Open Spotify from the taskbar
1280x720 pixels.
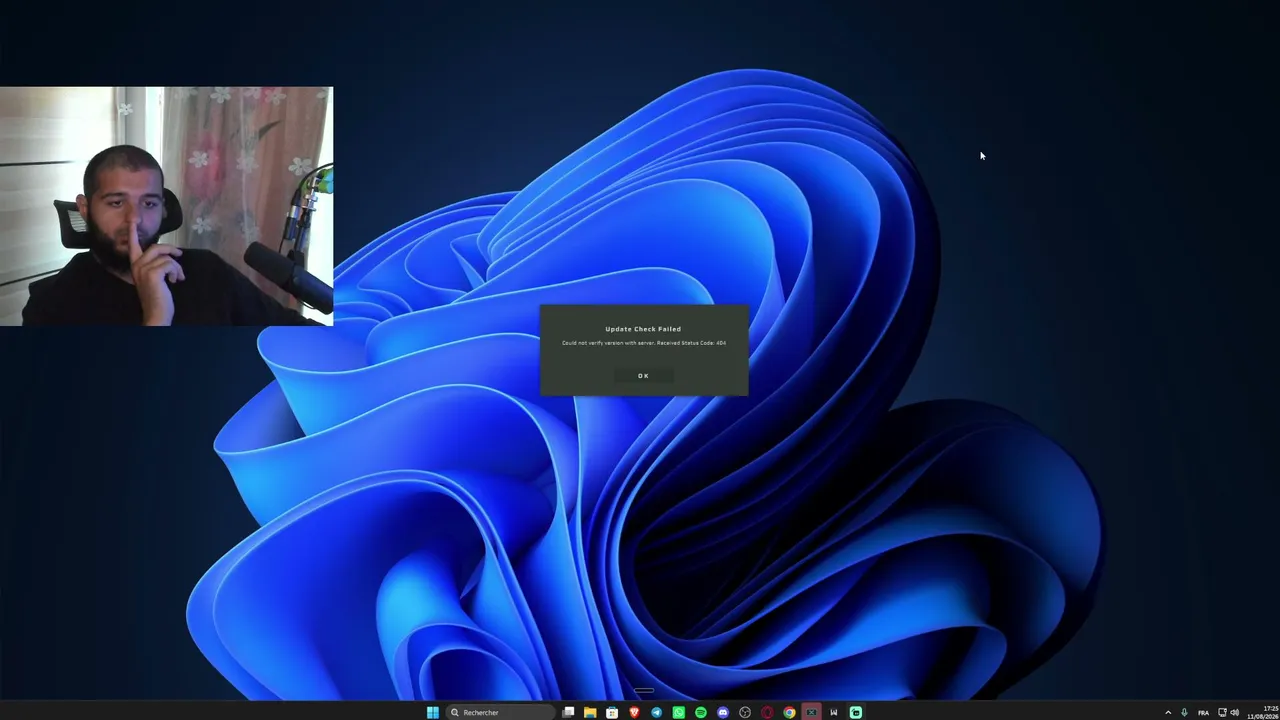(x=701, y=712)
